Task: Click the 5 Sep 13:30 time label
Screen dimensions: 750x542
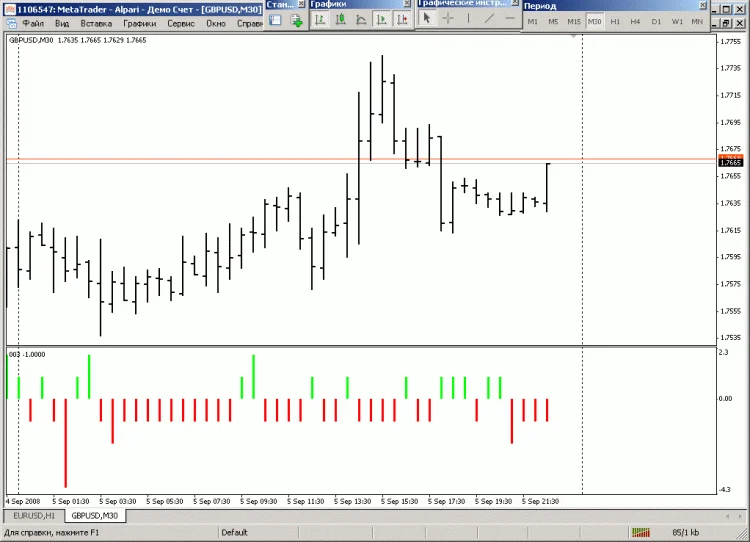Action: pyautogui.click(x=353, y=501)
